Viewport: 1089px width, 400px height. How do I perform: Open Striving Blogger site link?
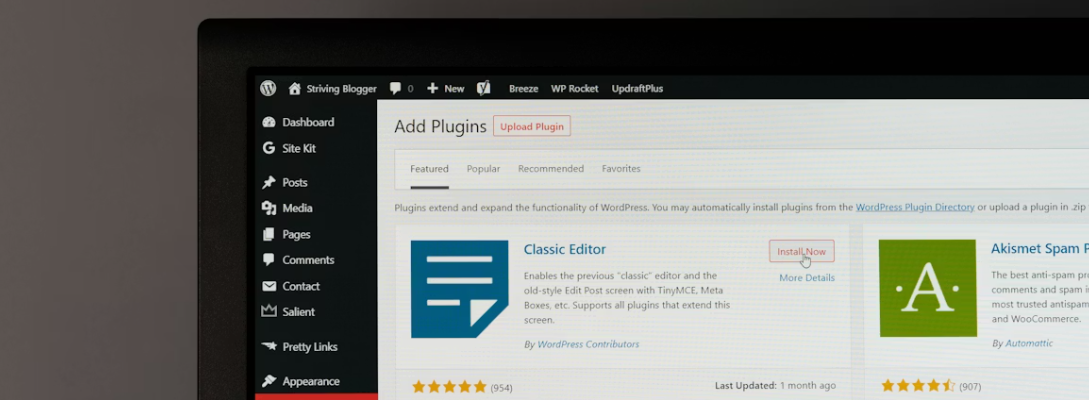coord(342,89)
